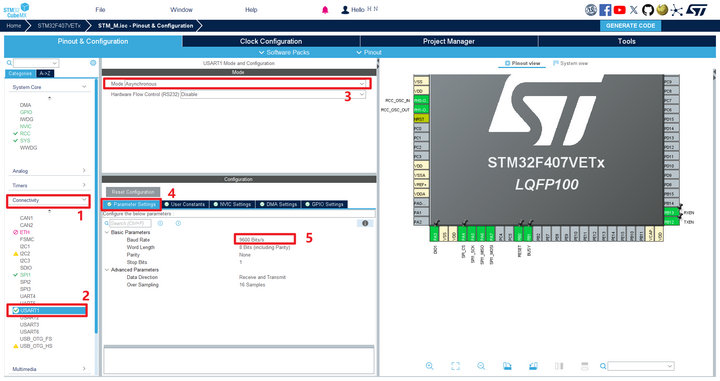
Task: Zoom out of the pinout view
Action: click(x=481, y=366)
